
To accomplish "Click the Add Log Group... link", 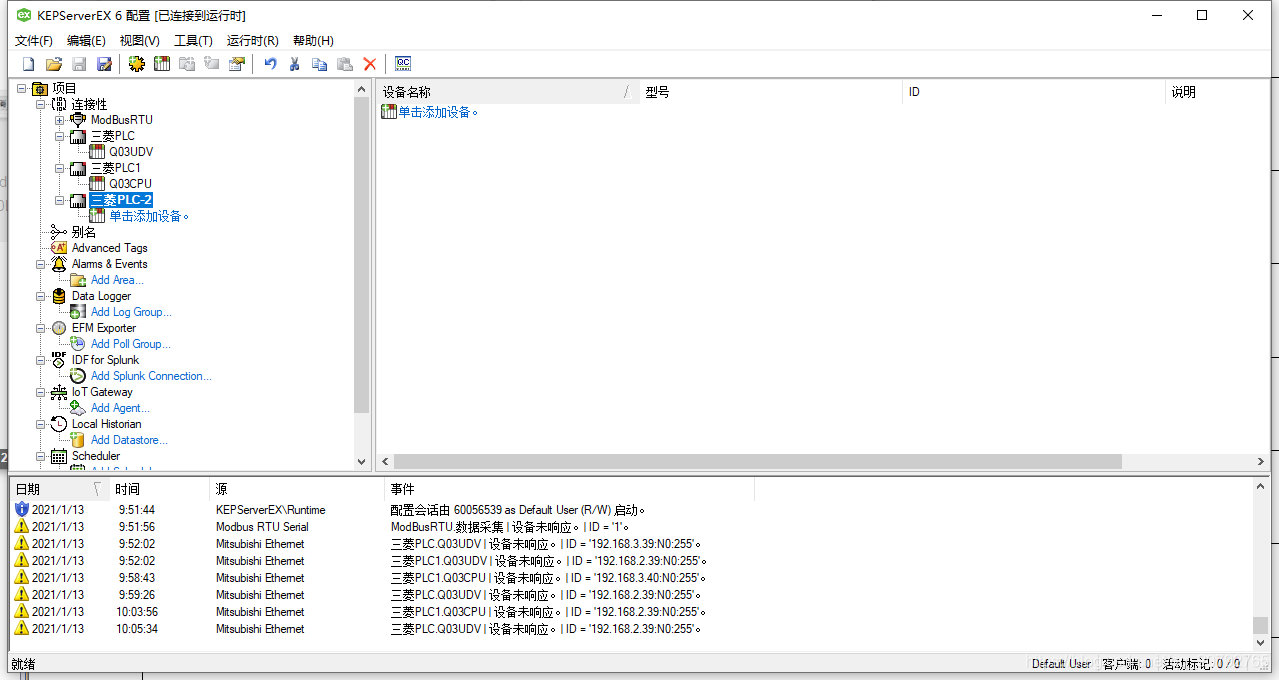I will coord(131,312).
